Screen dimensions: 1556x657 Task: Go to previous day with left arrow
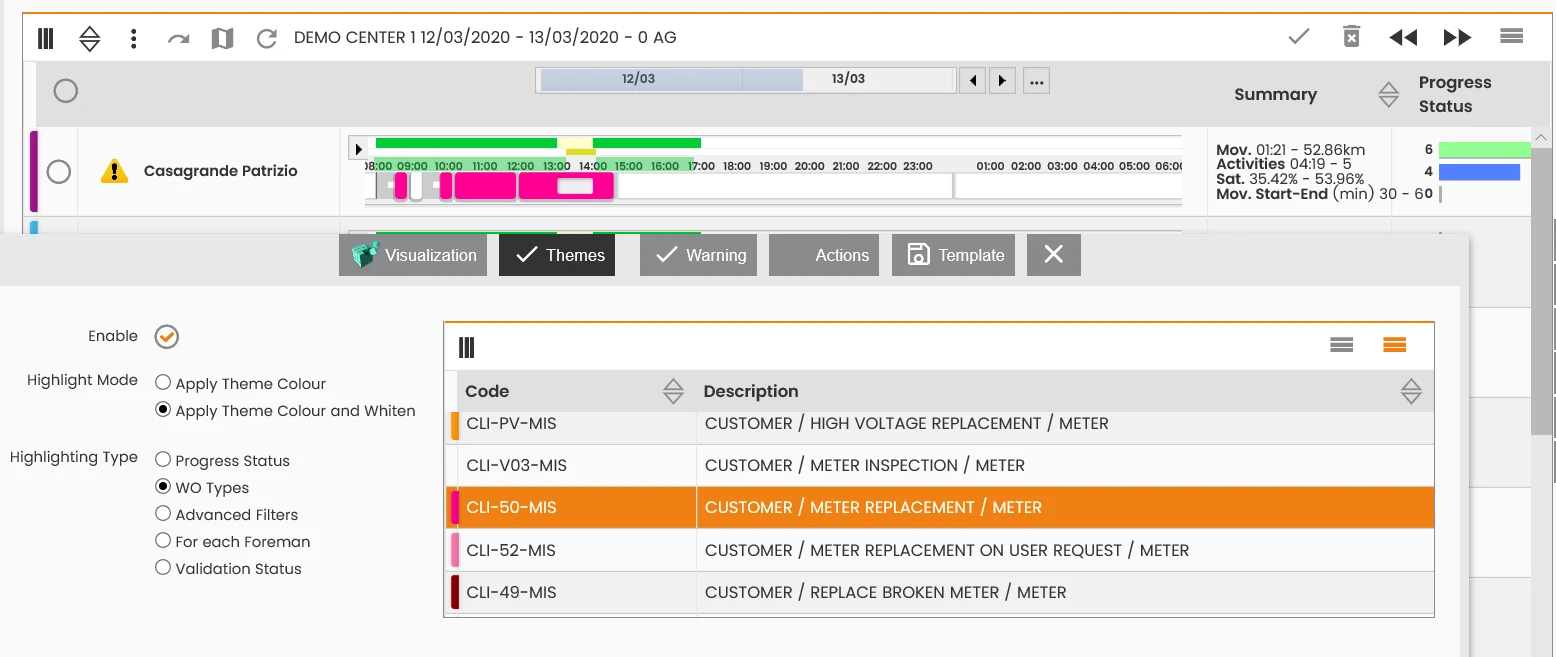[x=972, y=80]
